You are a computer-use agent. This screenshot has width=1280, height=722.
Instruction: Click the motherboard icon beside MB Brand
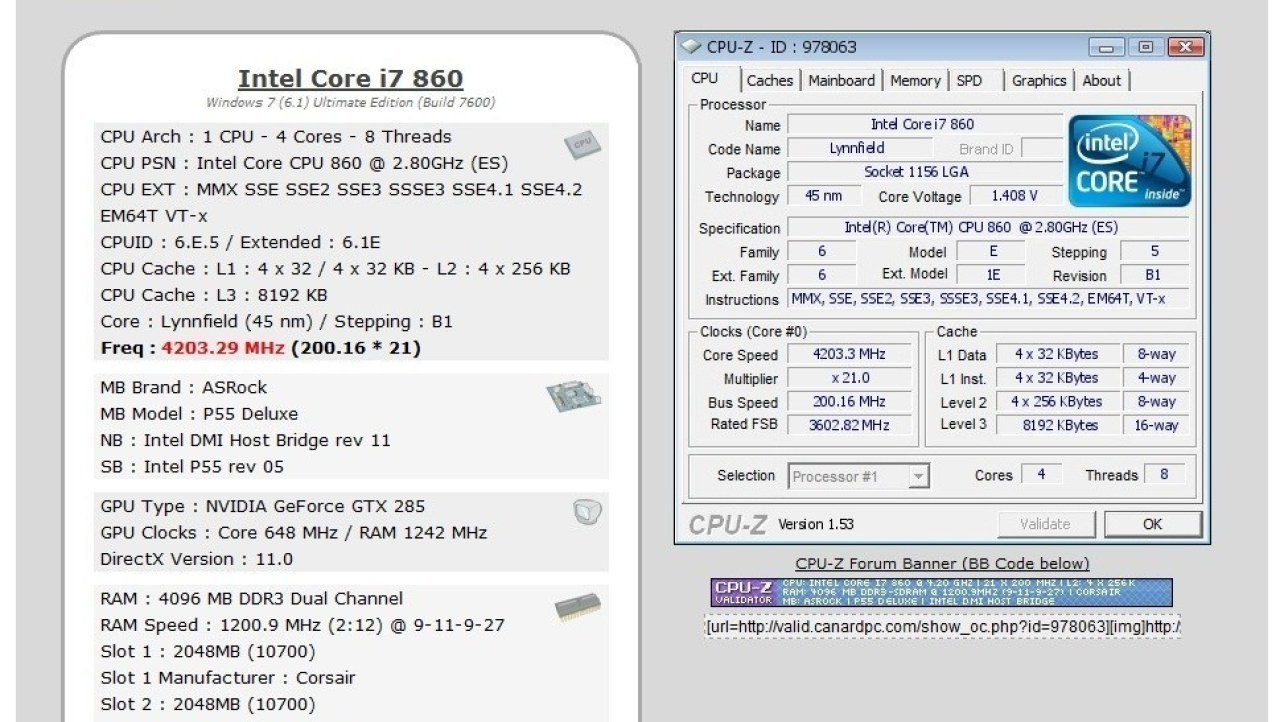click(573, 397)
